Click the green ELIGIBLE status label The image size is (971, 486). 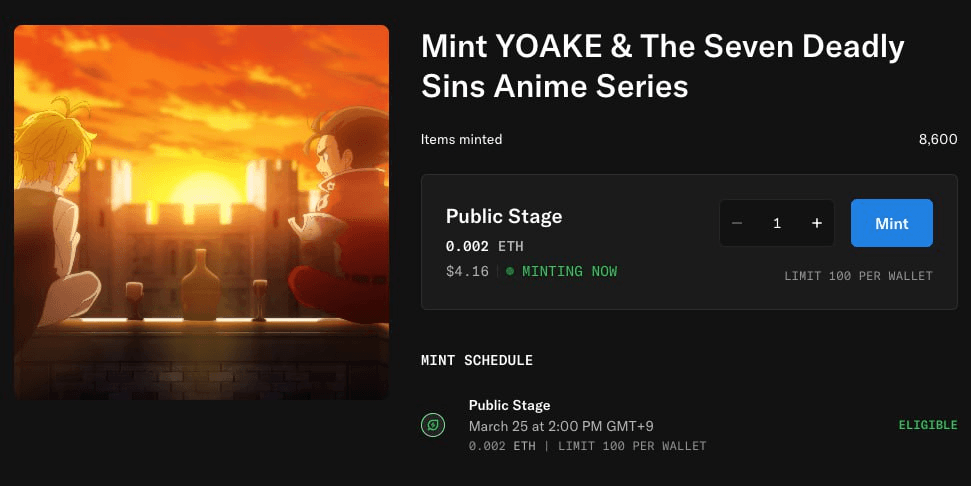tap(928, 425)
